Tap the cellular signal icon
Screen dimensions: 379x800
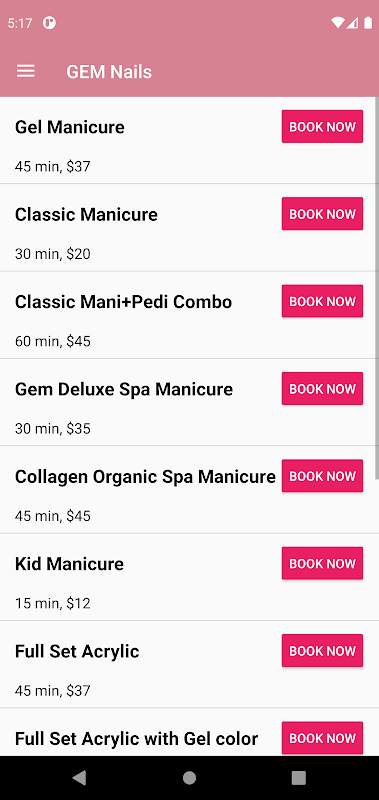[x=352, y=23]
